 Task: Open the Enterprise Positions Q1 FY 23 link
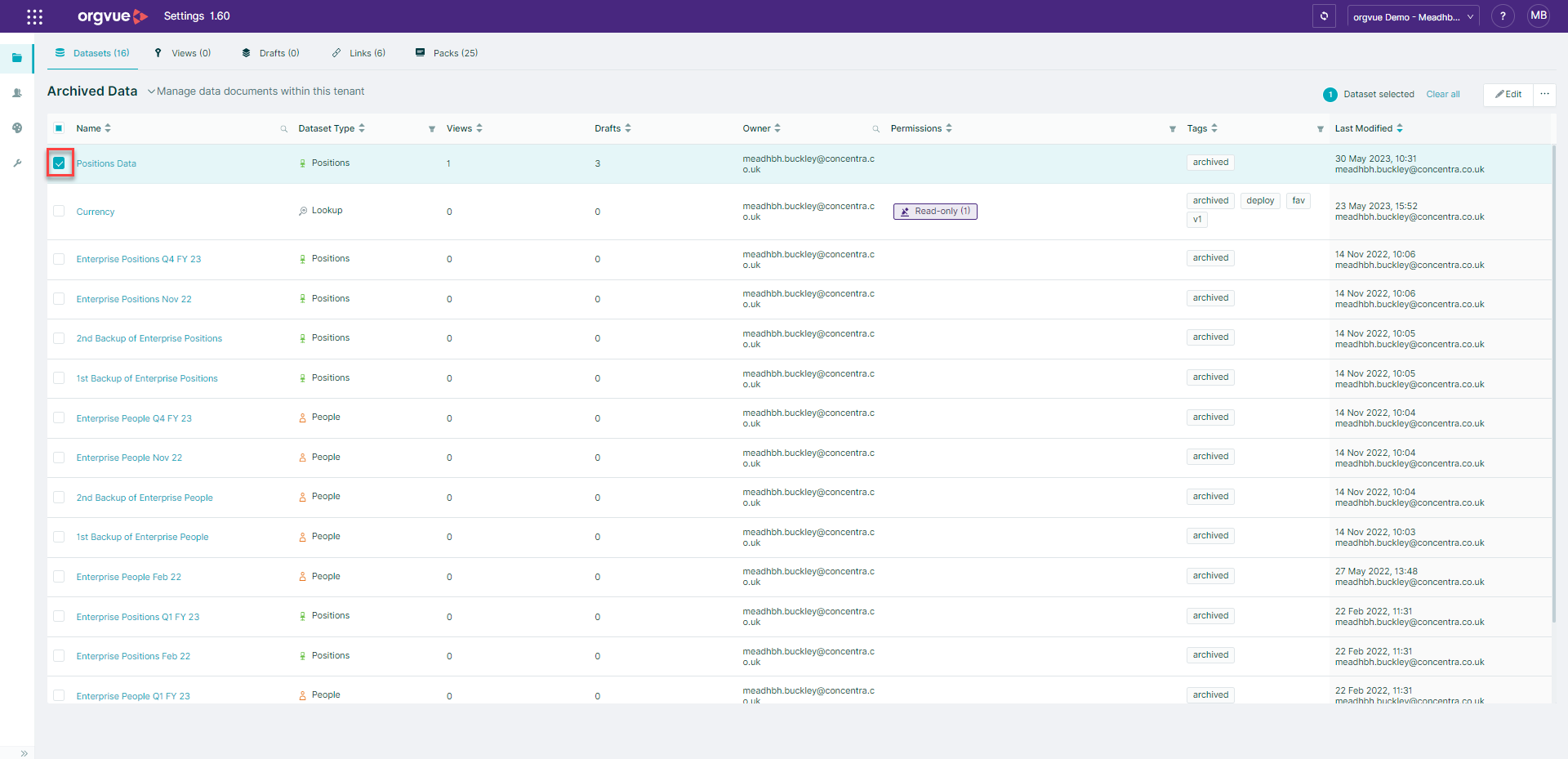138,617
